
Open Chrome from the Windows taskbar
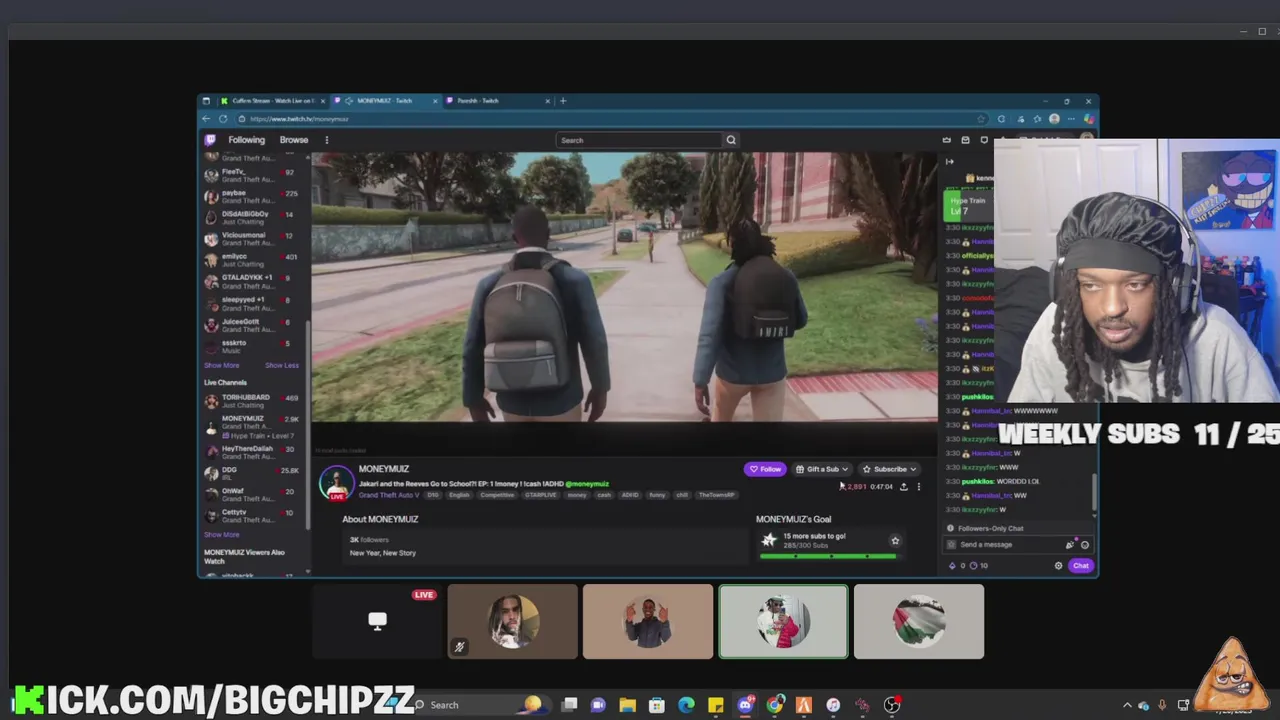point(774,705)
